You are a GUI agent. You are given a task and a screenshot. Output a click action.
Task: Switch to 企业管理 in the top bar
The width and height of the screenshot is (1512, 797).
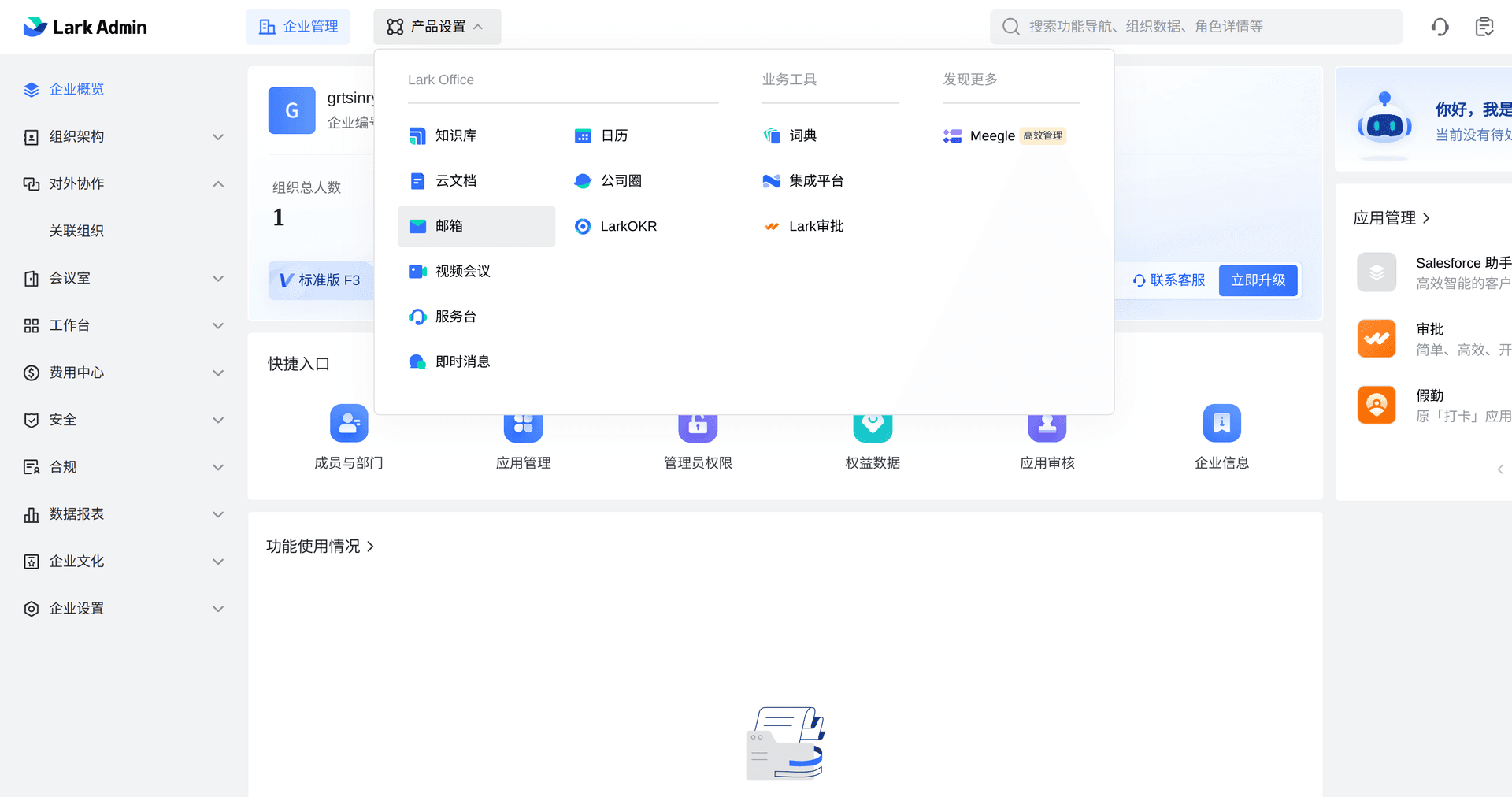pyautogui.click(x=298, y=26)
